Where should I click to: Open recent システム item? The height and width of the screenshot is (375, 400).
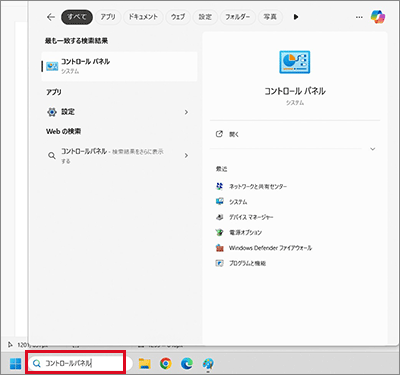click(238, 202)
